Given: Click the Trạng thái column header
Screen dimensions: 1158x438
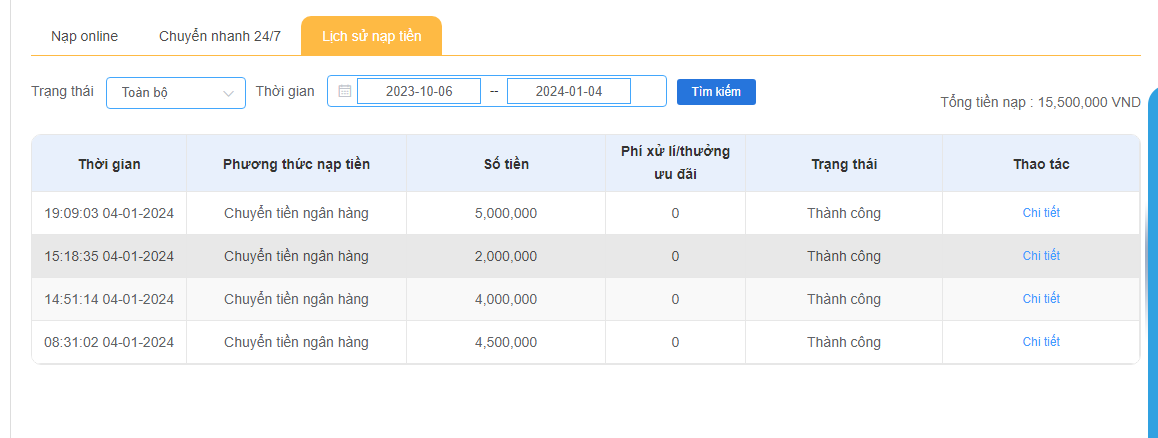Looking at the screenshot, I should [843, 164].
